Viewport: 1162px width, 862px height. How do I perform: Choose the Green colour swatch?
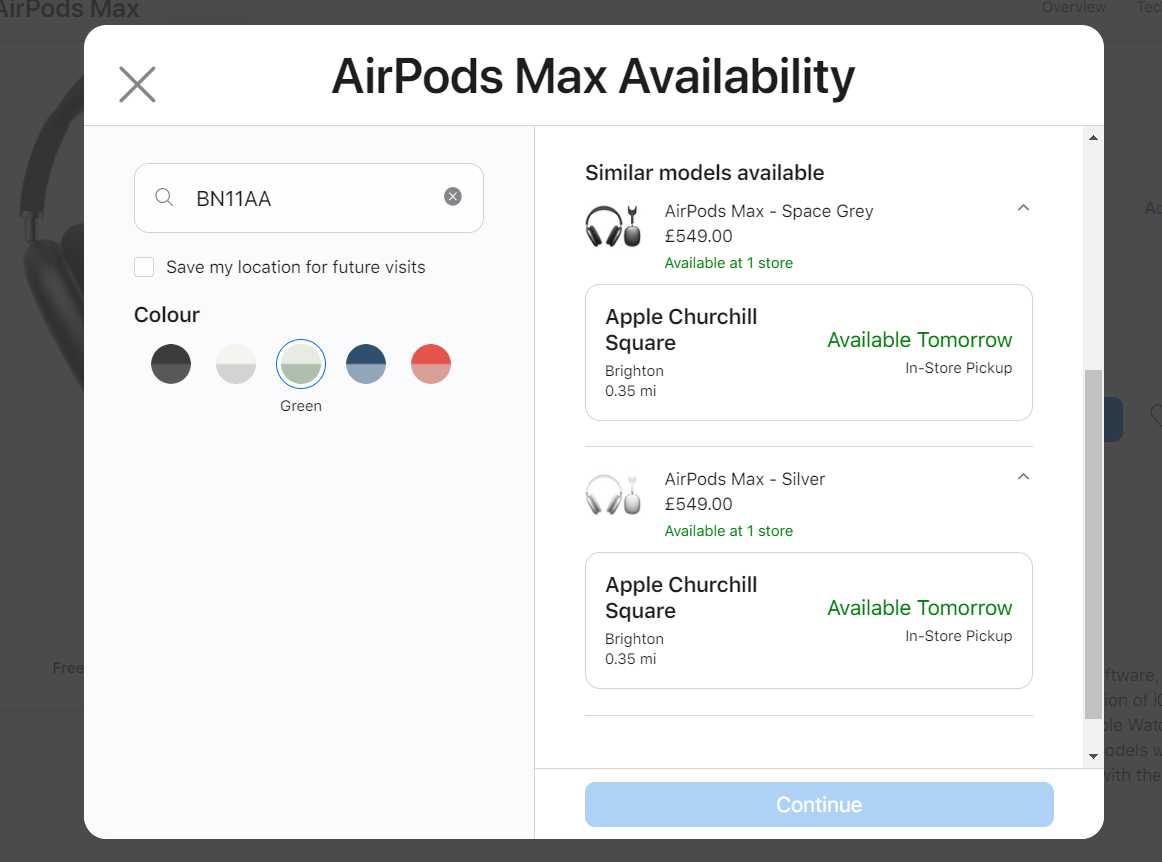pos(301,364)
